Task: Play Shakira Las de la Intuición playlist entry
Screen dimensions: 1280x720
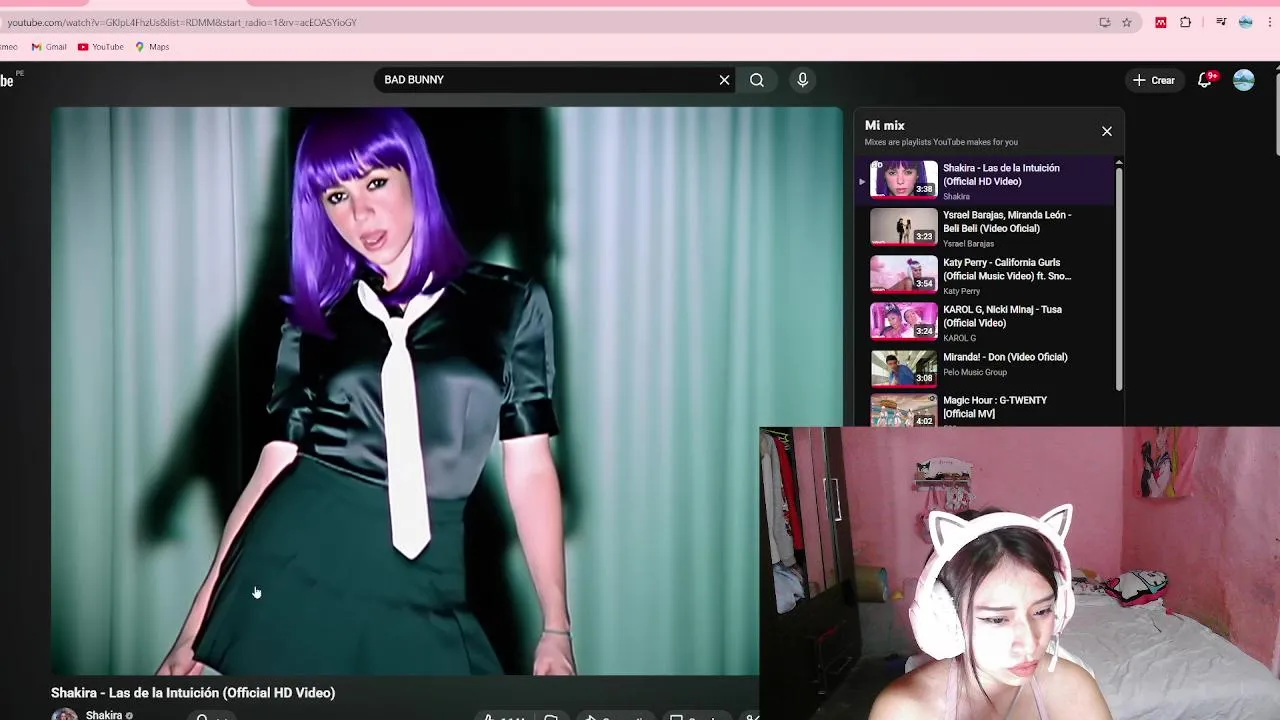Action: click(984, 181)
